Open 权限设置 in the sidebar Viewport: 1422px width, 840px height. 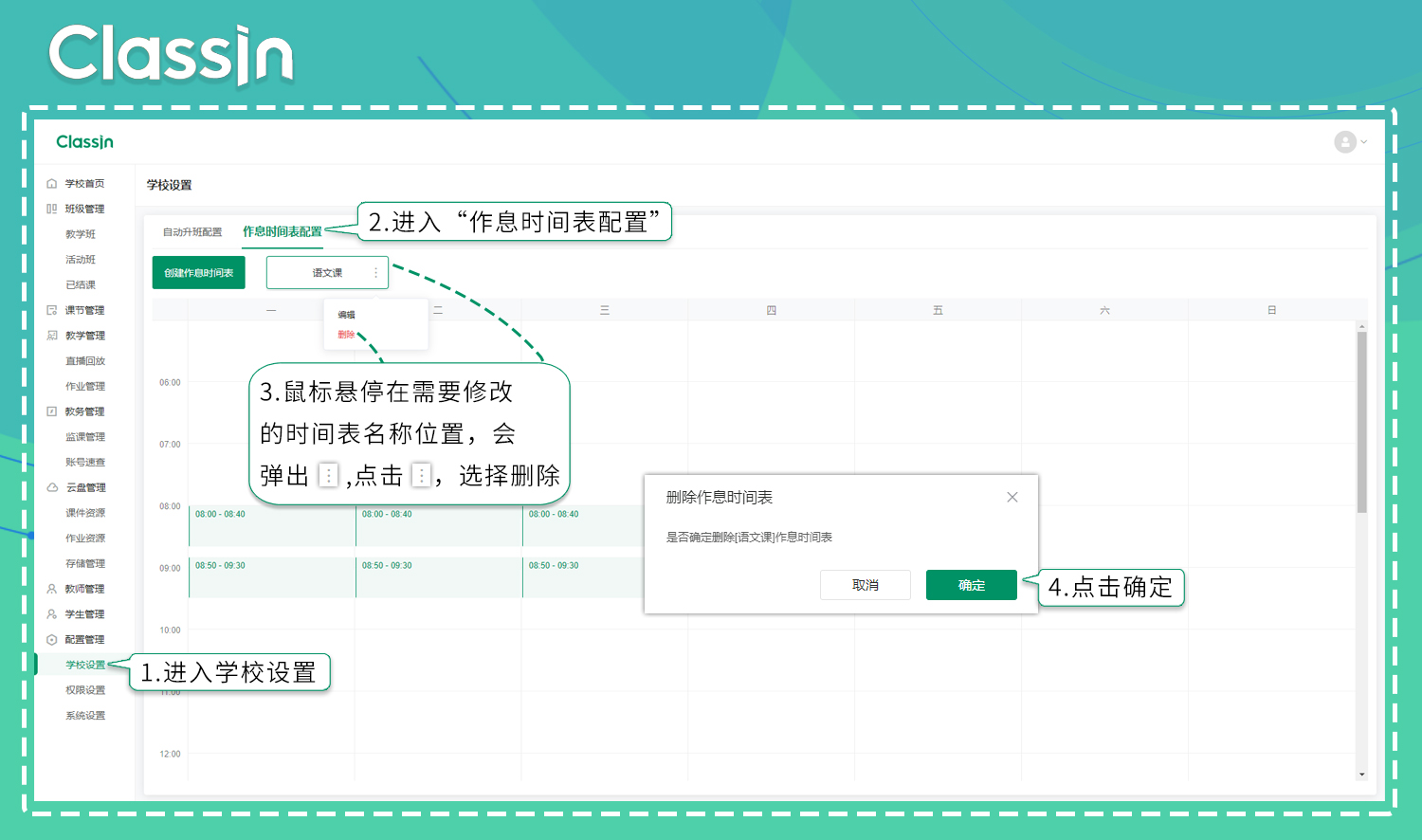(x=85, y=690)
